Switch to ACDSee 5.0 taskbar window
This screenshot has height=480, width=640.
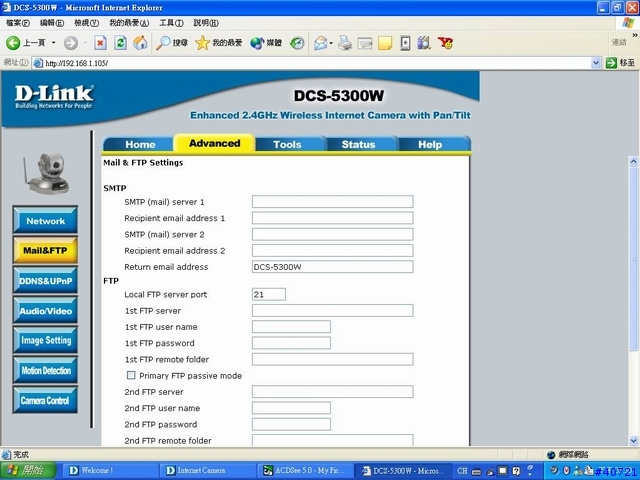[x=304, y=471]
